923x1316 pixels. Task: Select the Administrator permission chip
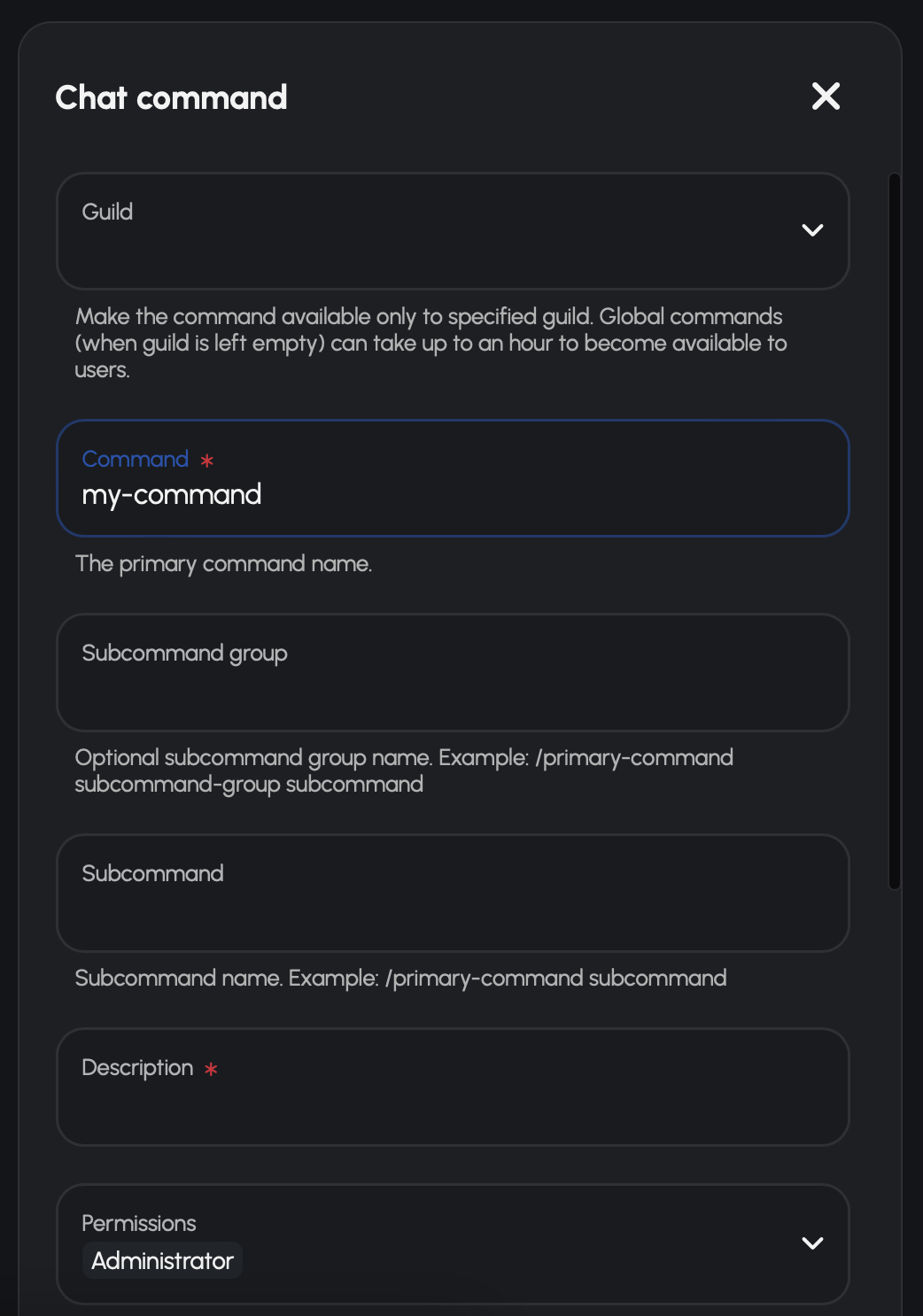(x=162, y=1260)
